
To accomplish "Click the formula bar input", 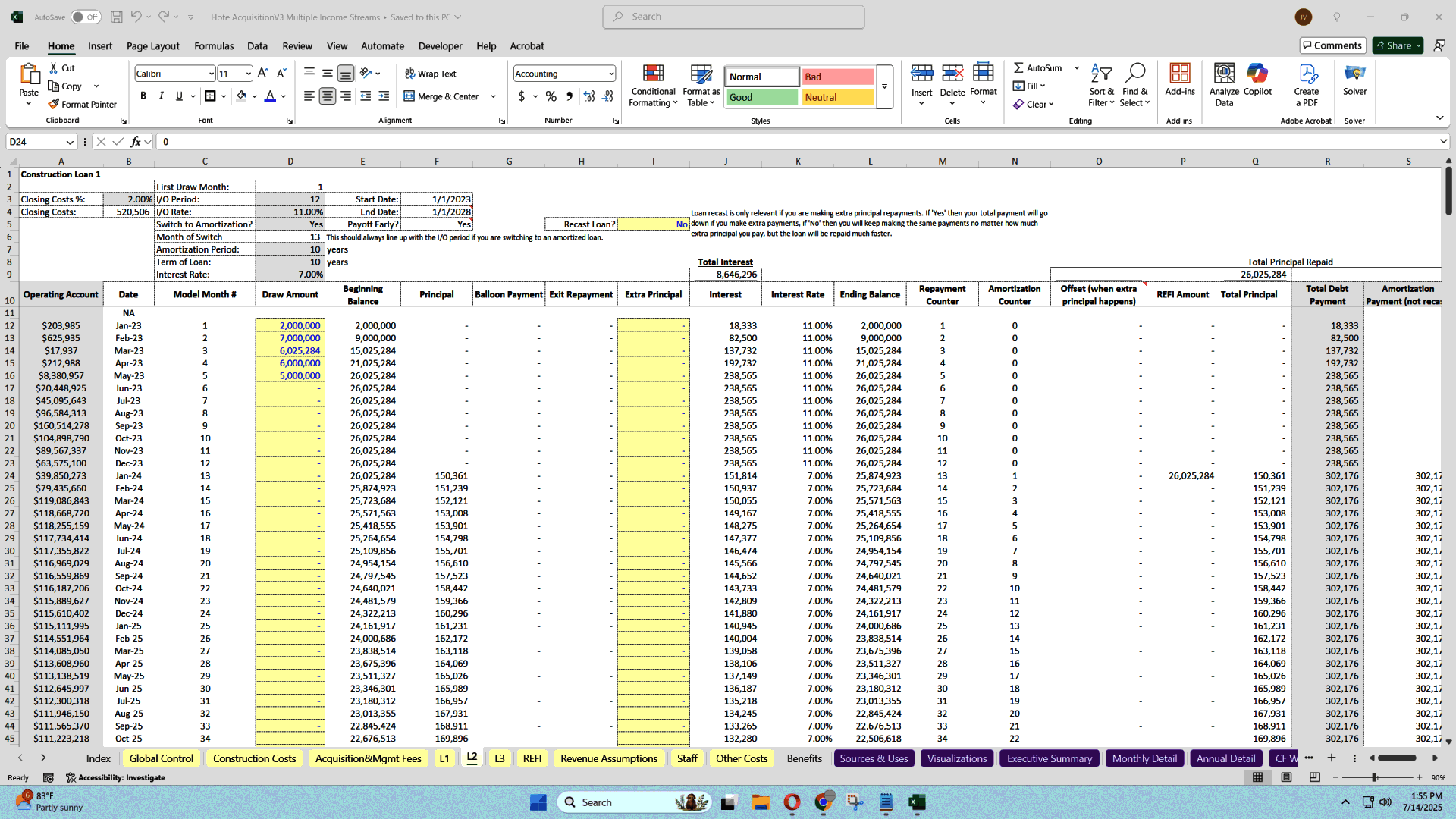I will [x=796, y=142].
